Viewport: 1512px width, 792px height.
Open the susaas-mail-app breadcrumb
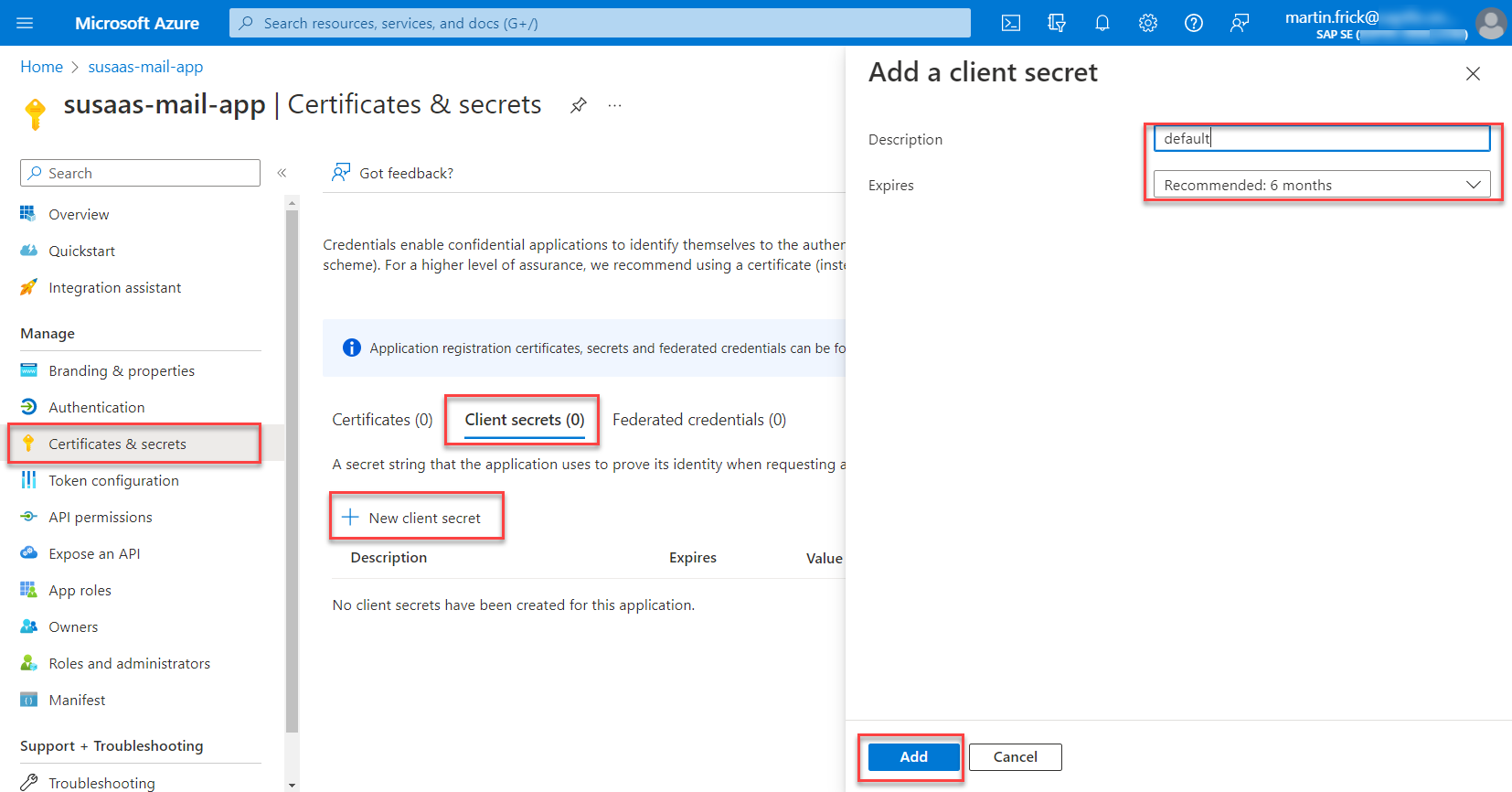coord(145,67)
